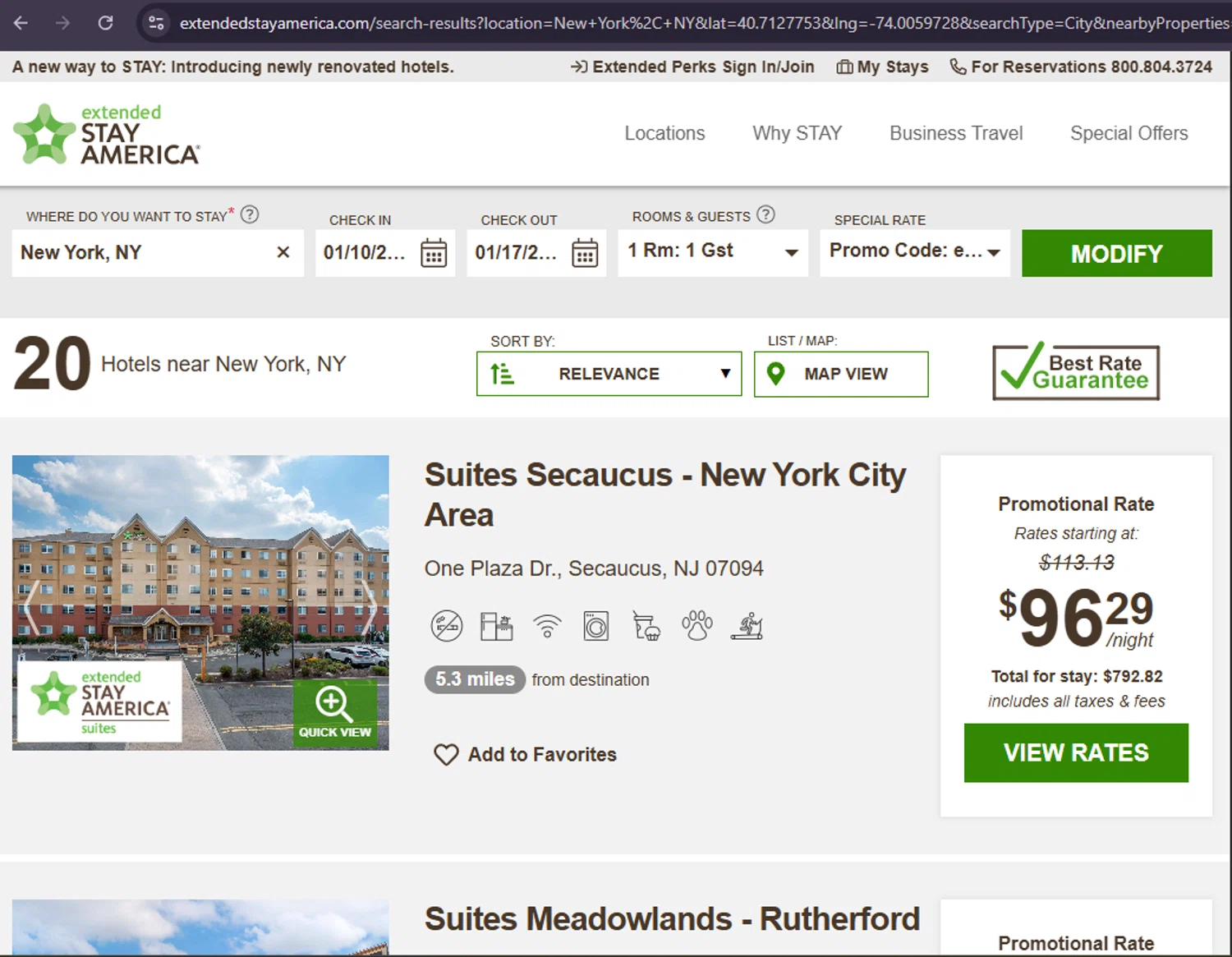Open the Best Rate Guarantee badge
1232x957 pixels.
(1076, 371)
